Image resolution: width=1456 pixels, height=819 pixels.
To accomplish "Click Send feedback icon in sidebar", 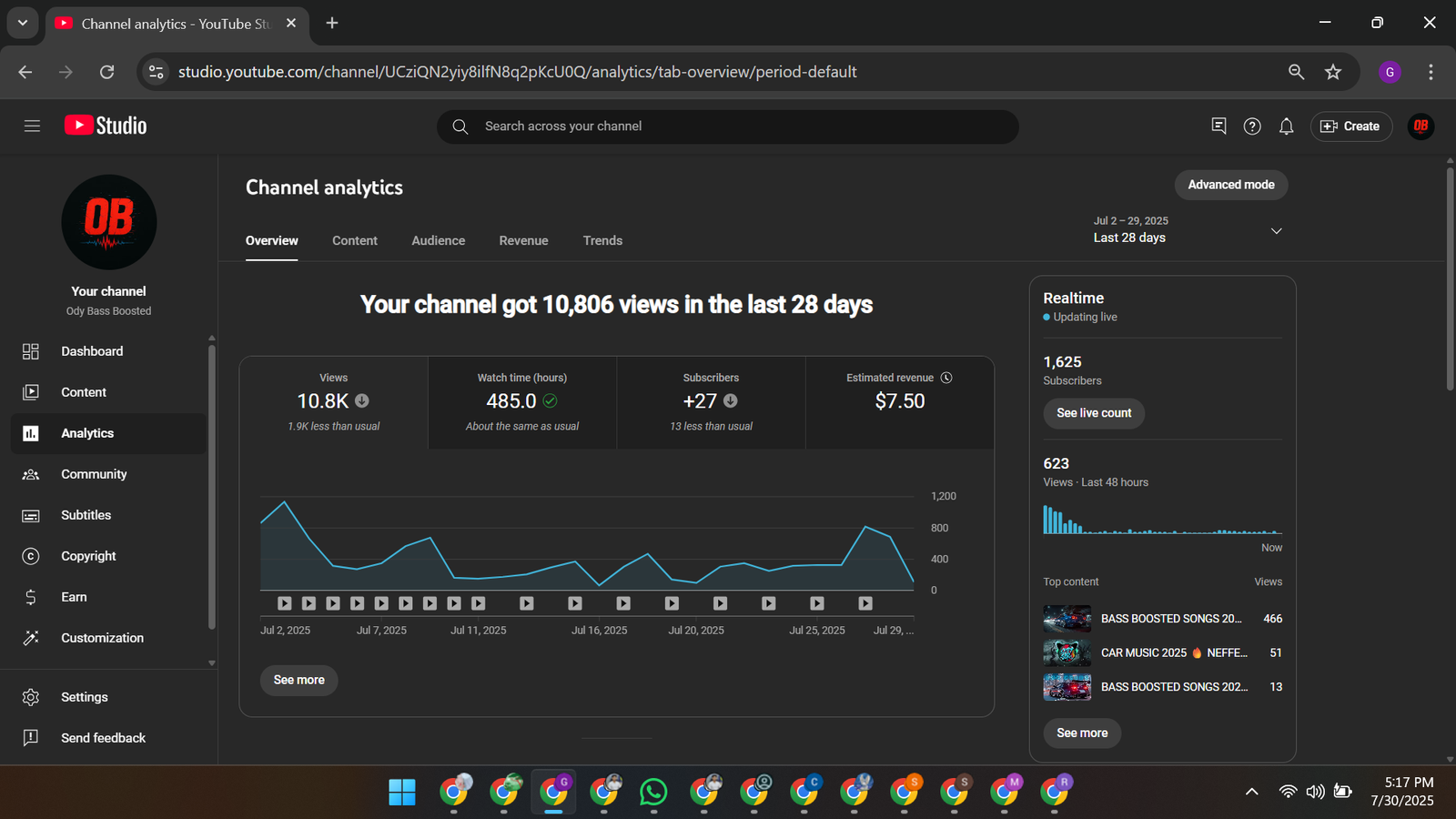I will 31,738.
